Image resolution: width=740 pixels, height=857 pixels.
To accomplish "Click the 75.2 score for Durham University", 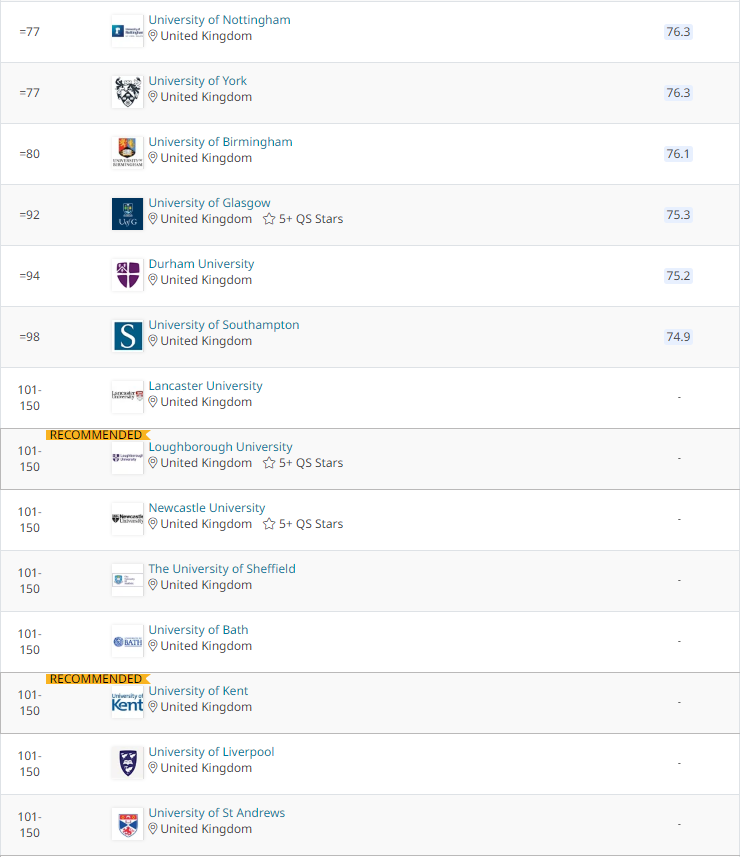I will coord(678,275).
